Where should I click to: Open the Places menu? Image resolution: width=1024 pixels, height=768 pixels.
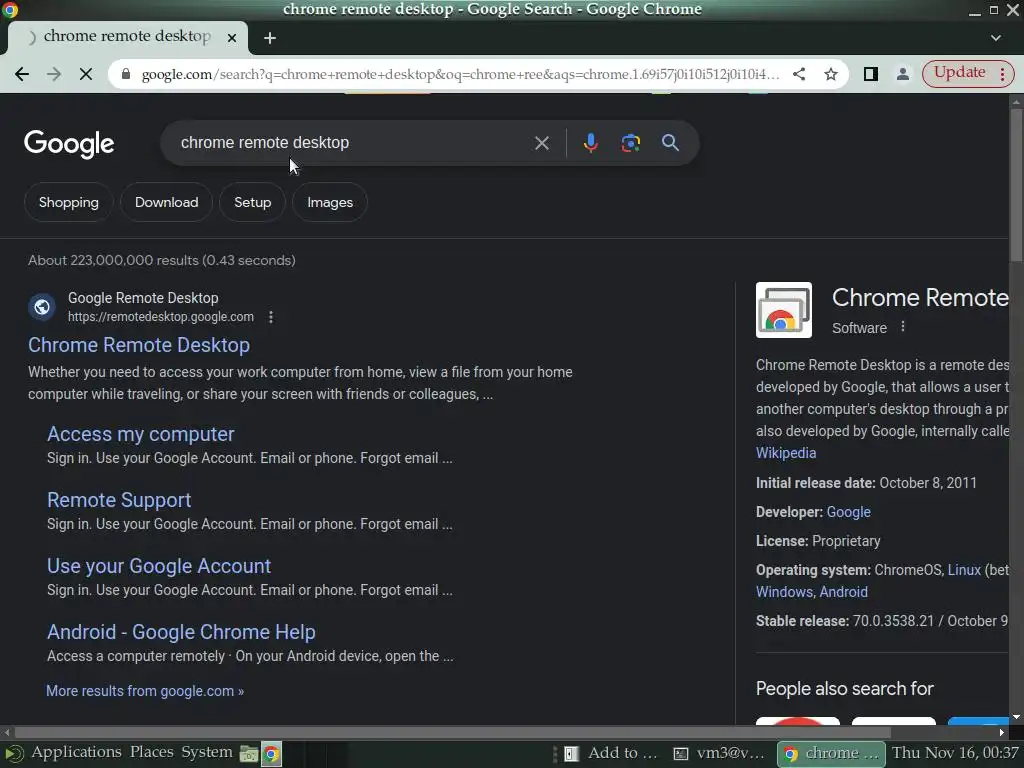[152, 752]
